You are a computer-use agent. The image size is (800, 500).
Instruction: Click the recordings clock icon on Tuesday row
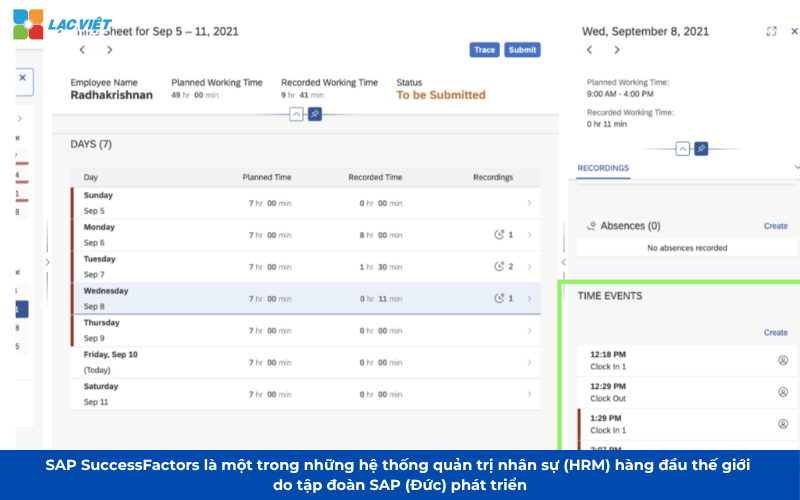pyautogui.click(x=498, y=267)
